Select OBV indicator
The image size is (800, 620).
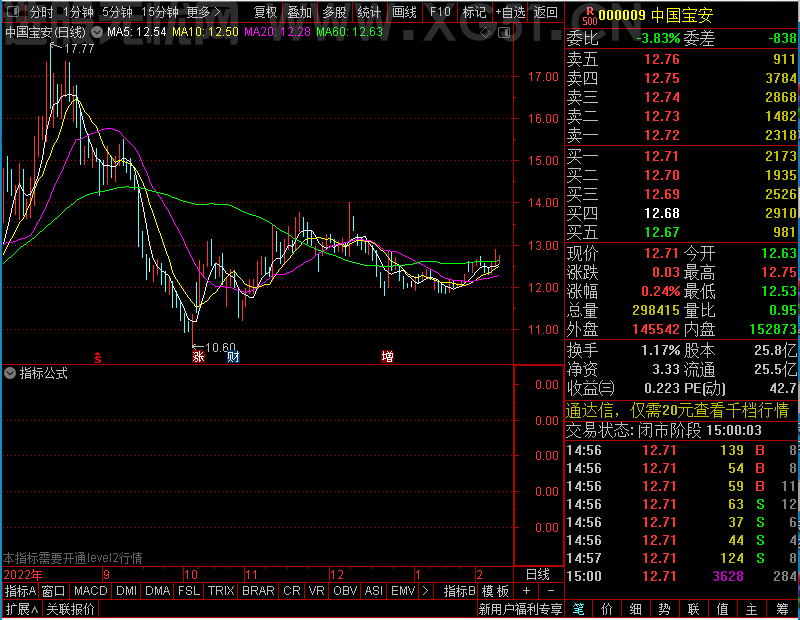345,591
